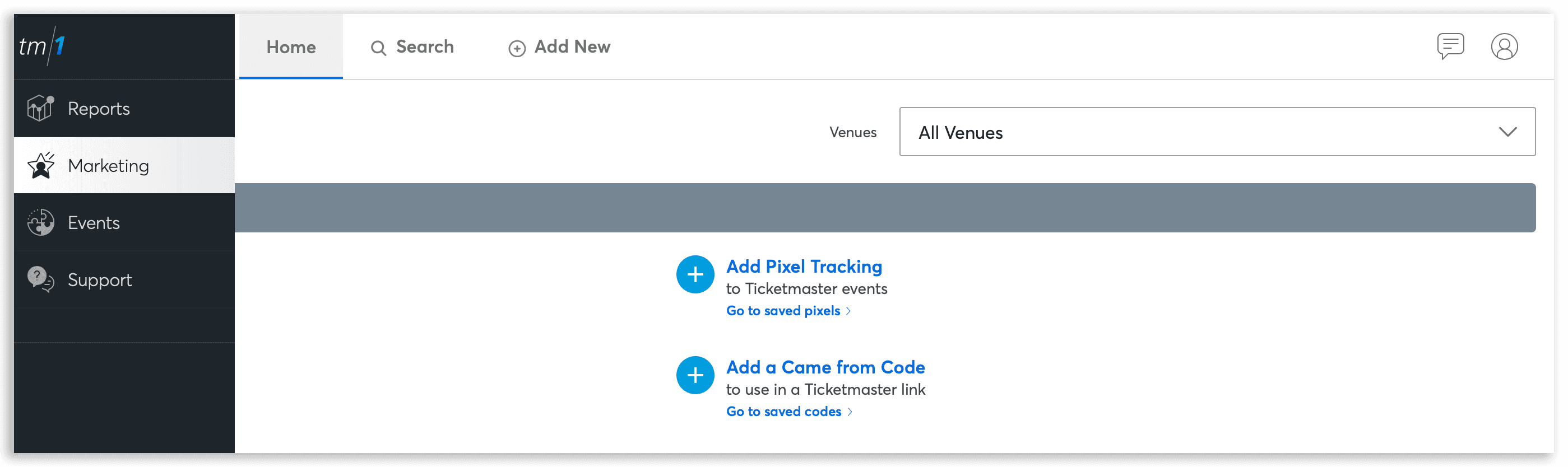Click the tm1 logo
The image size is (1568, 467).
click(42, 46)
